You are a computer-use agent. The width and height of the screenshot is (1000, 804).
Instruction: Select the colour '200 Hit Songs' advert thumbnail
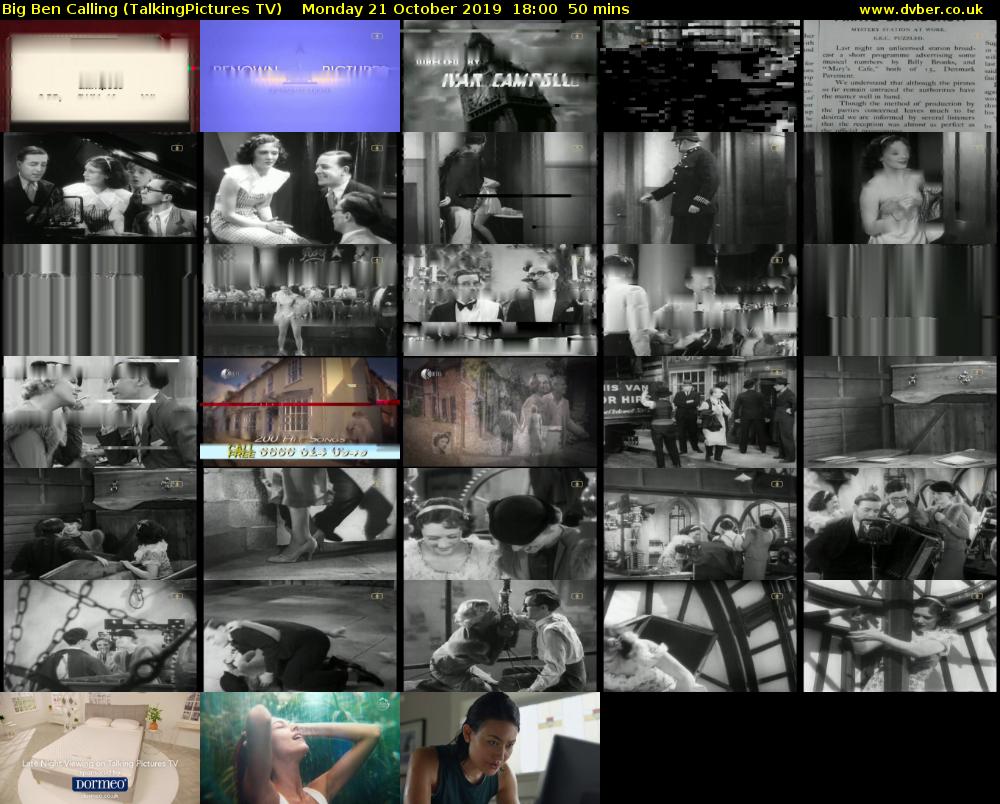pyautogui.click(x=300, y=412)
